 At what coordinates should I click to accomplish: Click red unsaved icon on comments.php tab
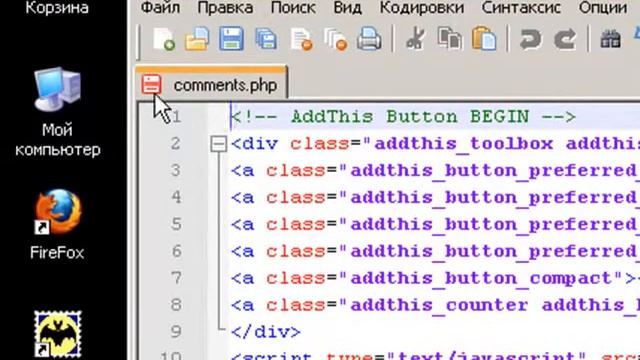[151, 84]
